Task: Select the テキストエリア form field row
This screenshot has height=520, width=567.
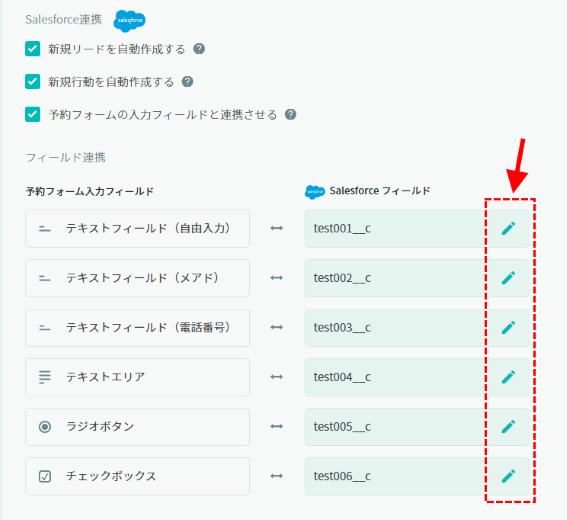Action: 137,377
